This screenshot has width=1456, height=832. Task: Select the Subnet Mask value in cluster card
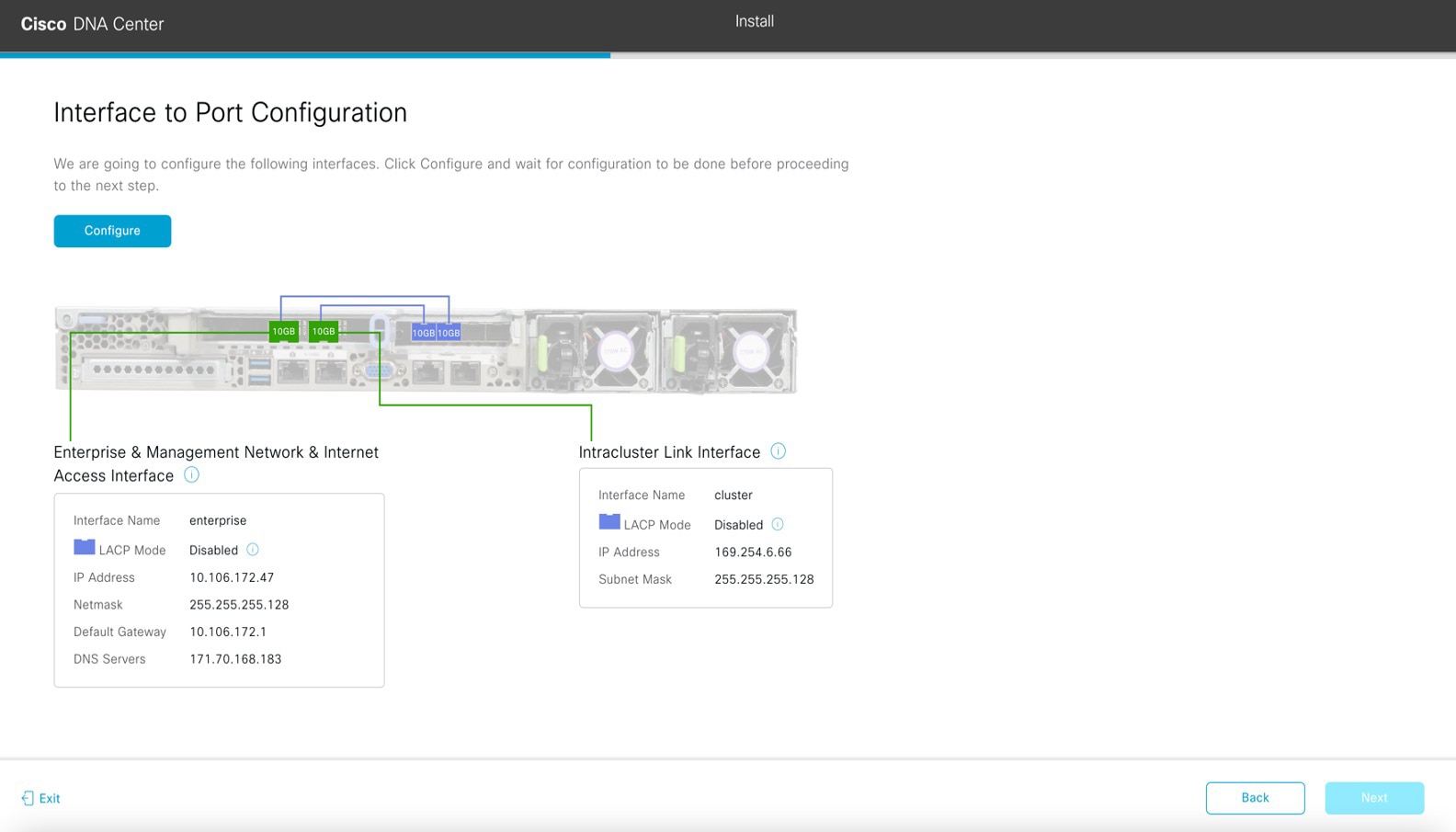(764, 579)
